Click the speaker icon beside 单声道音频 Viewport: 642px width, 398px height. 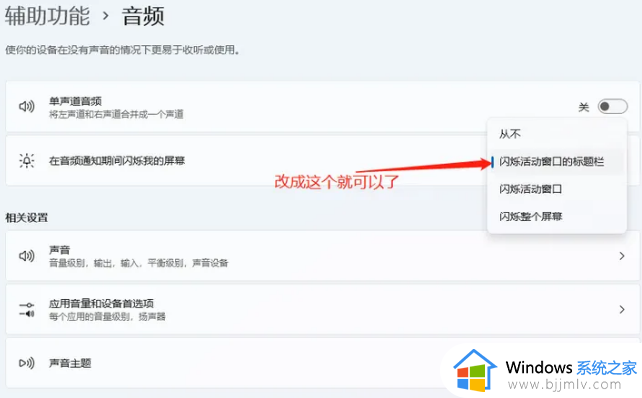[27, 107]
